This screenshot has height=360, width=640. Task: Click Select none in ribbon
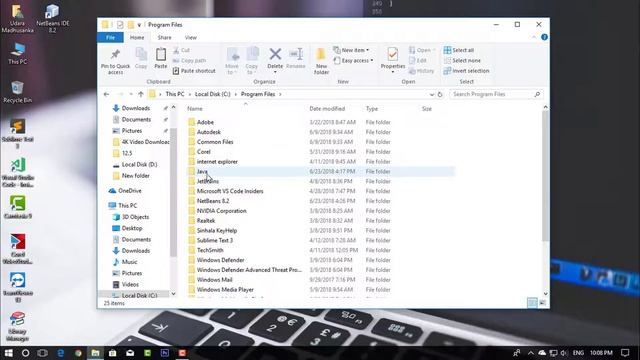click(462, 60)
